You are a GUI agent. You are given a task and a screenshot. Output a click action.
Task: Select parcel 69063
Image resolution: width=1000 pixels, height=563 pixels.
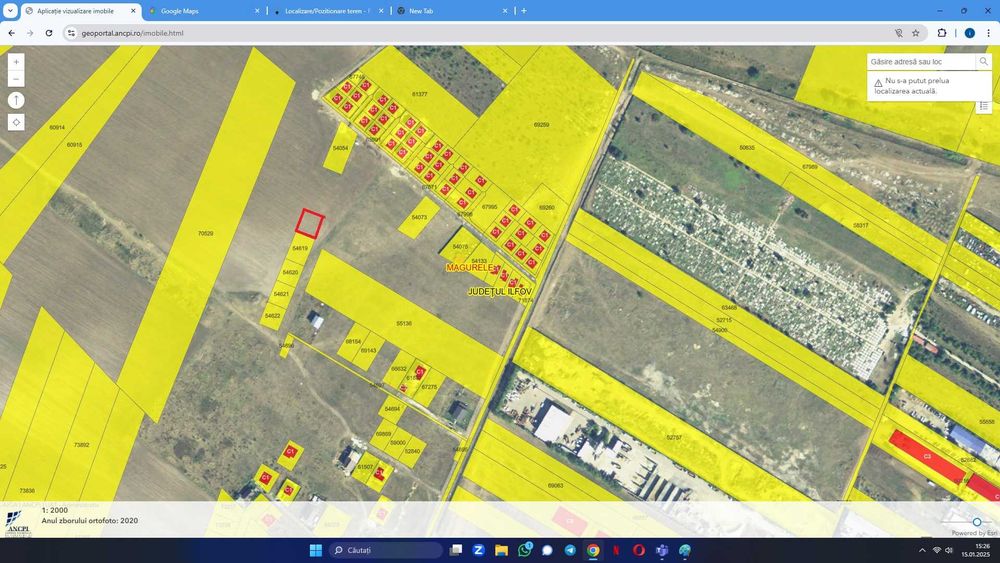click(x=555, y=486)
